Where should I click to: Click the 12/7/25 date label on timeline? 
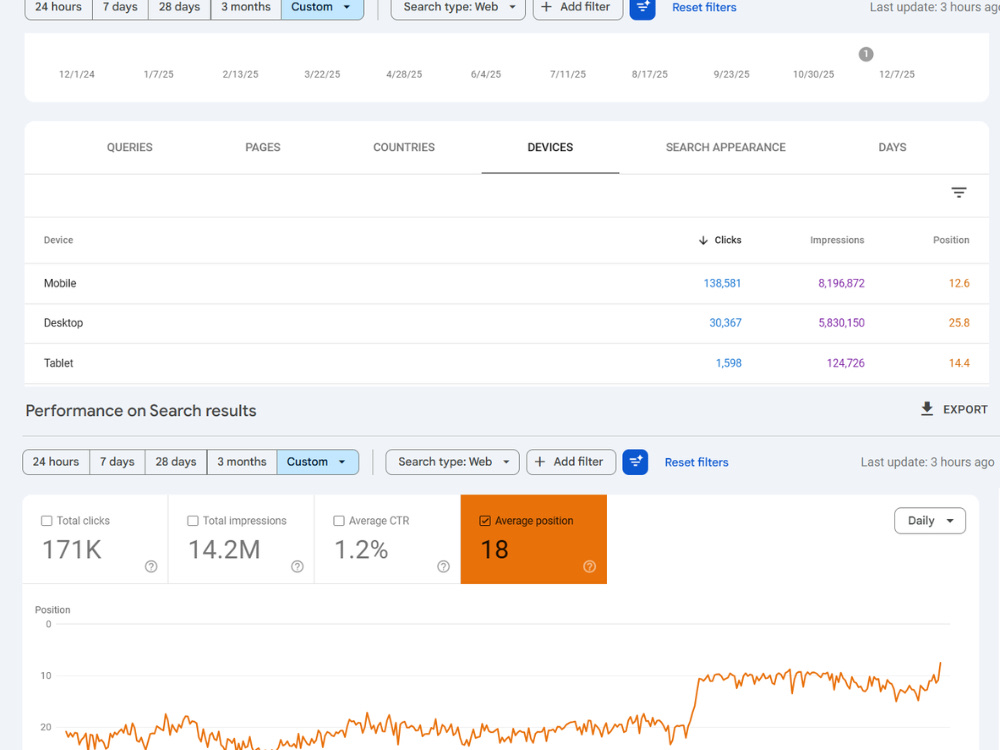point(897,75)
